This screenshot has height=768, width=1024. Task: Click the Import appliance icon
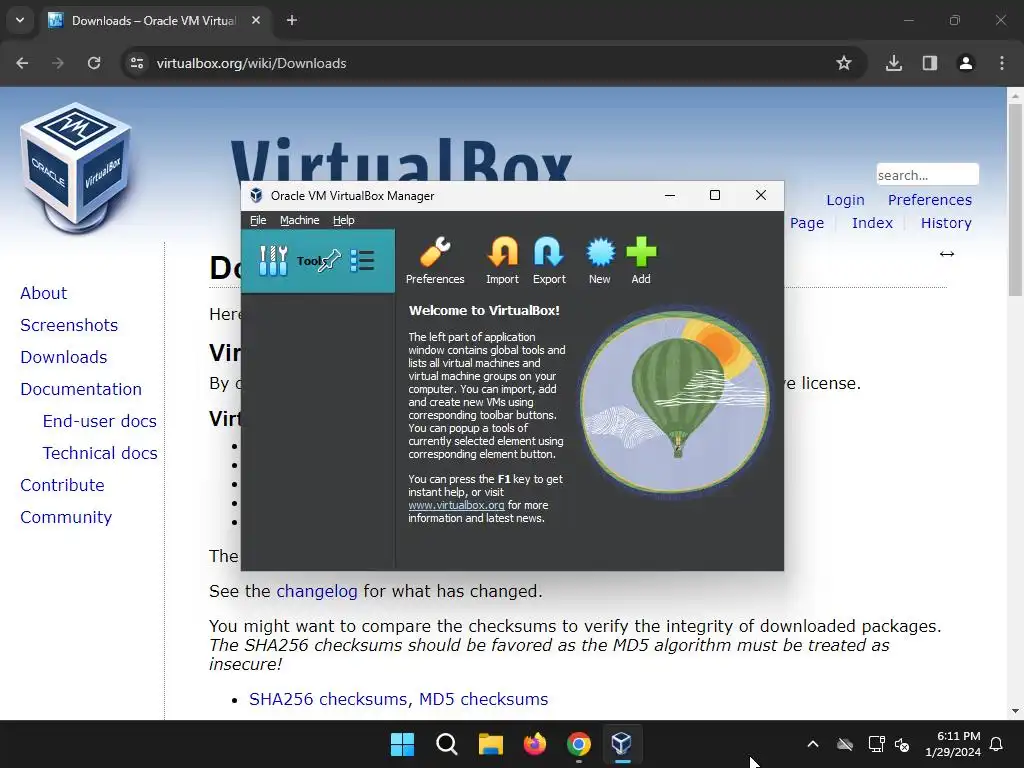[502, 261]
